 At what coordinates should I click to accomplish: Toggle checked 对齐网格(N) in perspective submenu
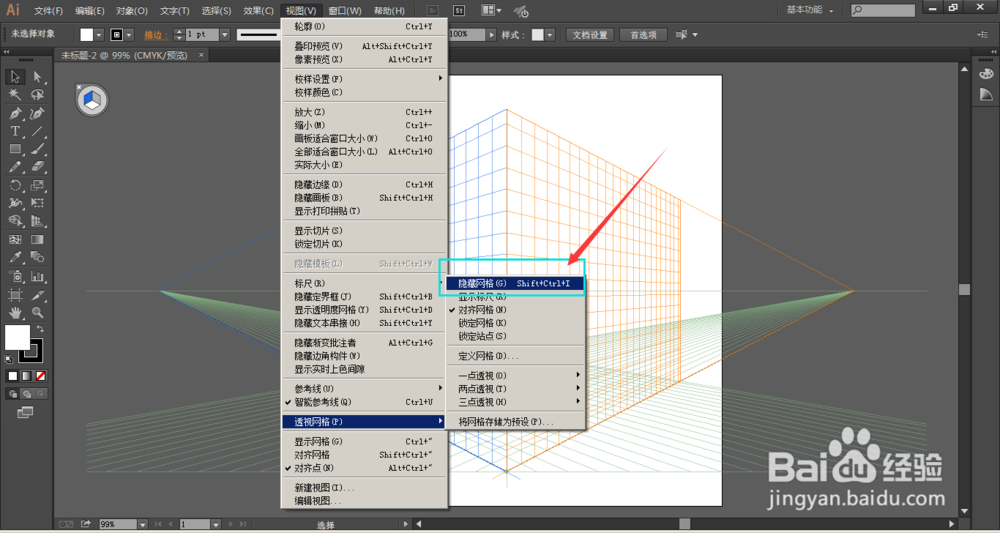(x=515, y=310)
